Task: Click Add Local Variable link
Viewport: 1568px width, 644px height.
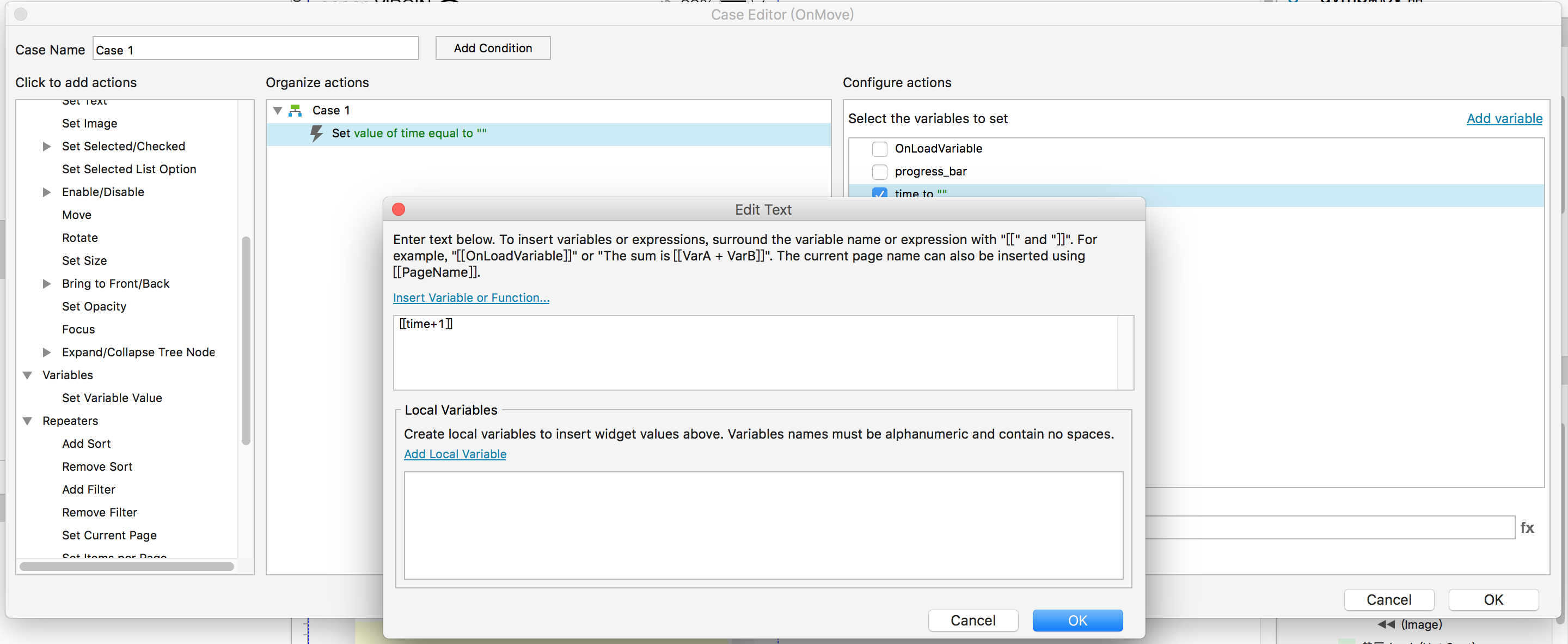Action: pyautogui.click(x=455, y=454)
